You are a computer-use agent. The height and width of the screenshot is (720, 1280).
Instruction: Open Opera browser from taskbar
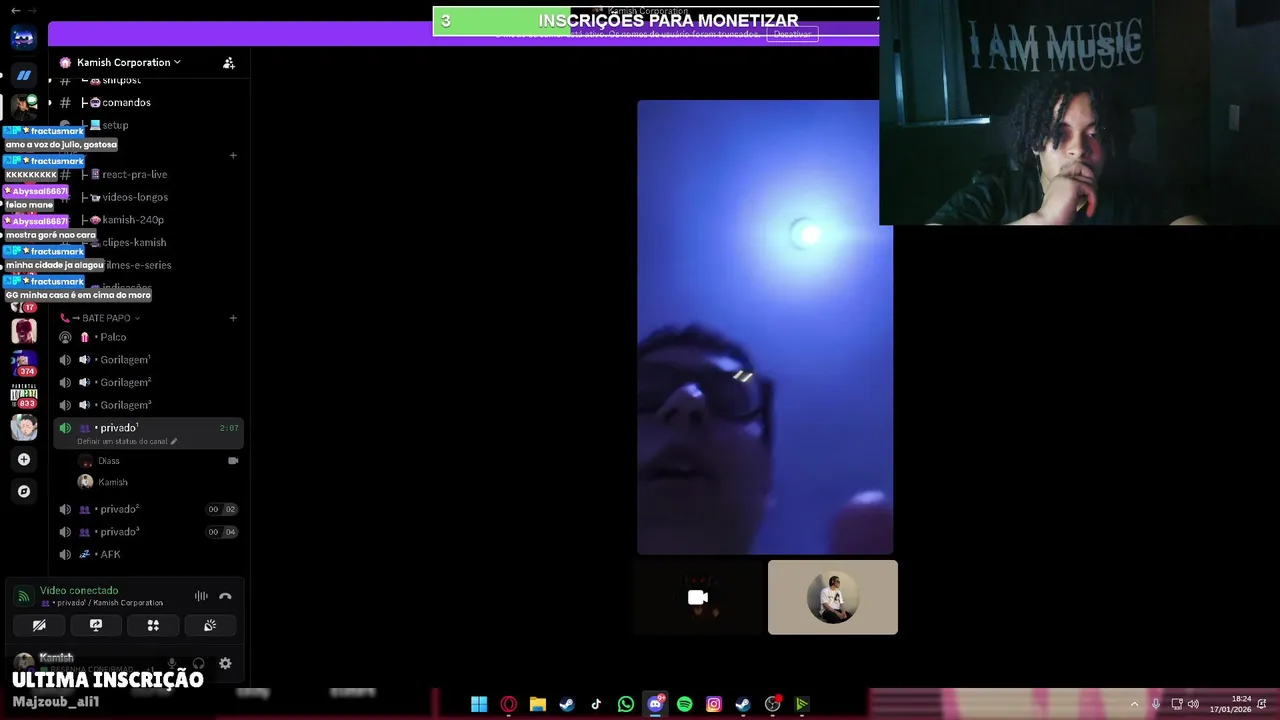coord(508,704)
